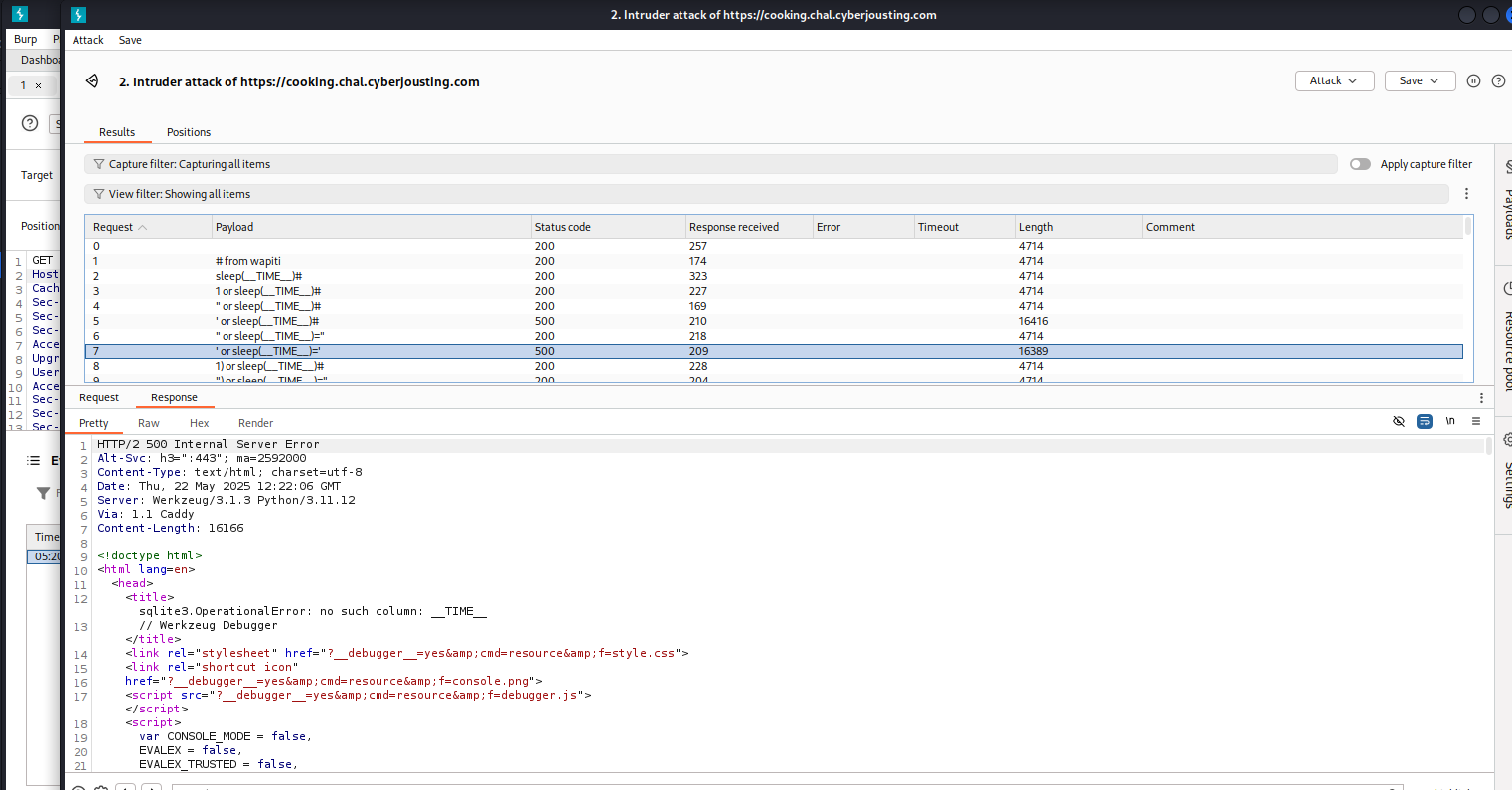Image resolution: width=1512 pixels, height=790 pixels.
Task: Click 'HTTP/2 500 Internal Server Error' response line
Action: [209, 444]
